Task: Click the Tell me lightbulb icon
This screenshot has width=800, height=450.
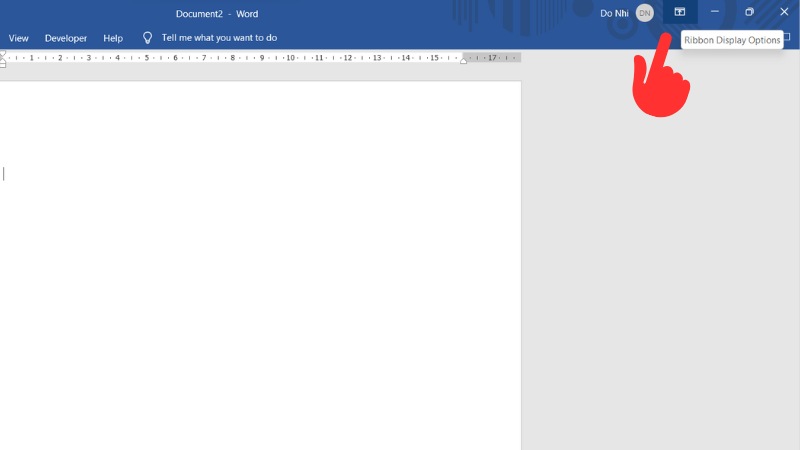Action: click(x=148, y=38)
